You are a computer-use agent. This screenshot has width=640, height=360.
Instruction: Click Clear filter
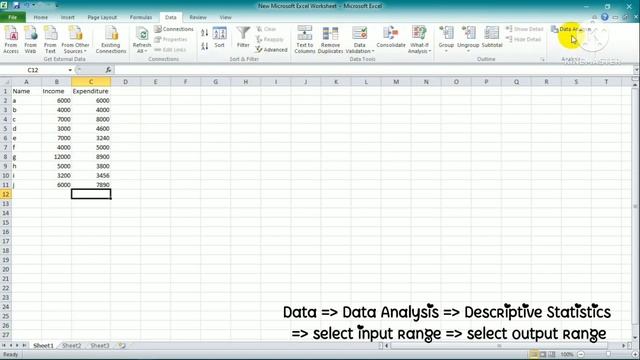(x=267, y=29)
